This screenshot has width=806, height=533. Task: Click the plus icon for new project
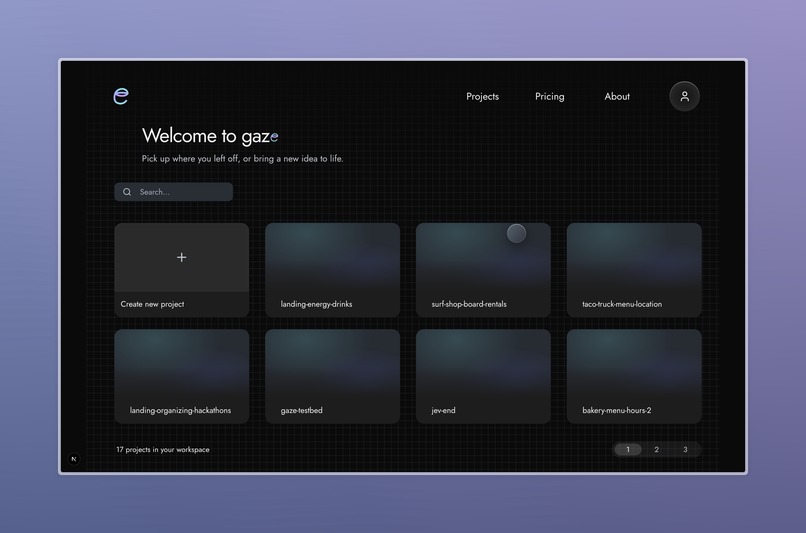181,257
